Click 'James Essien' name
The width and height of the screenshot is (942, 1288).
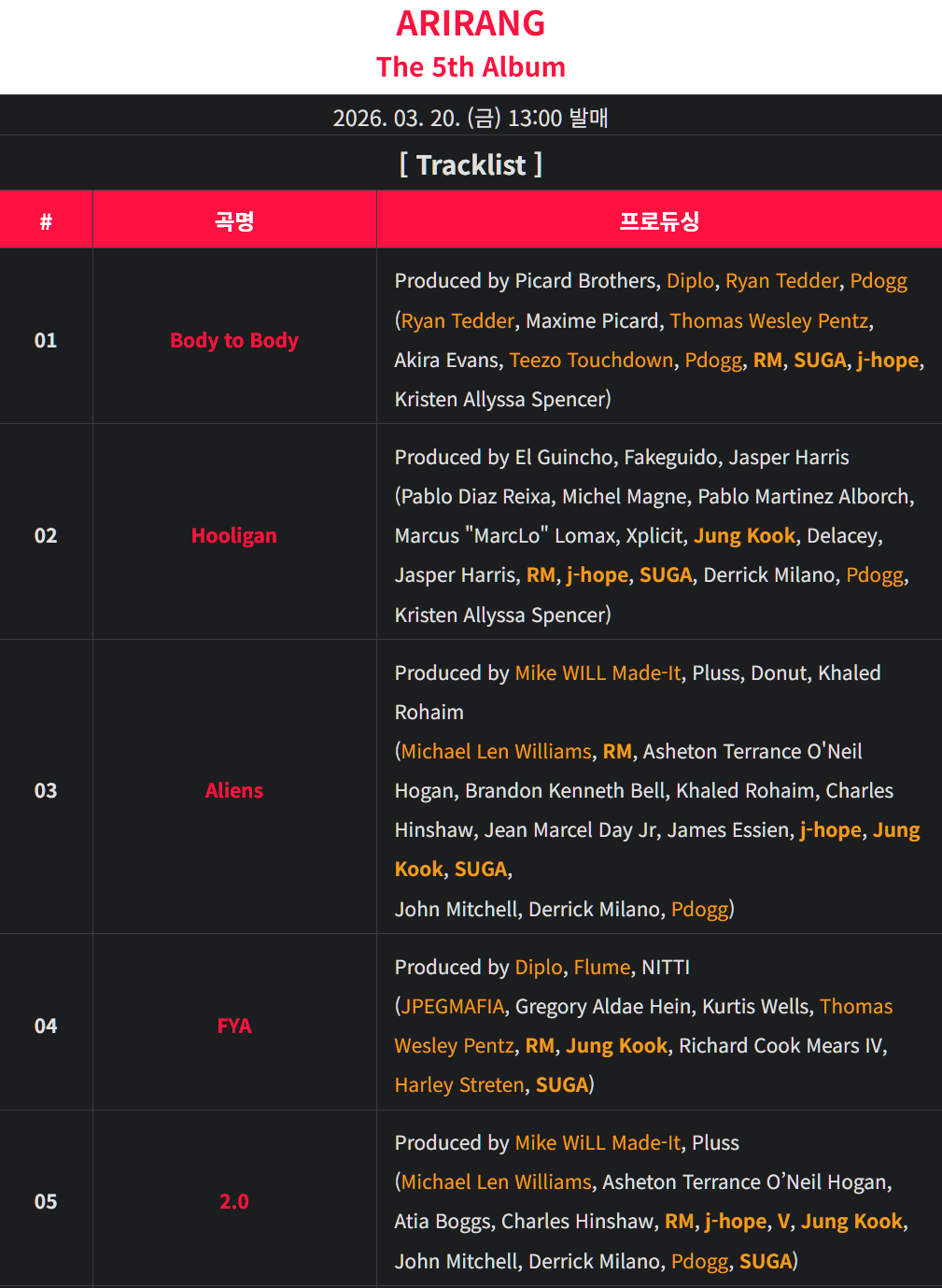tap(730, 829)
